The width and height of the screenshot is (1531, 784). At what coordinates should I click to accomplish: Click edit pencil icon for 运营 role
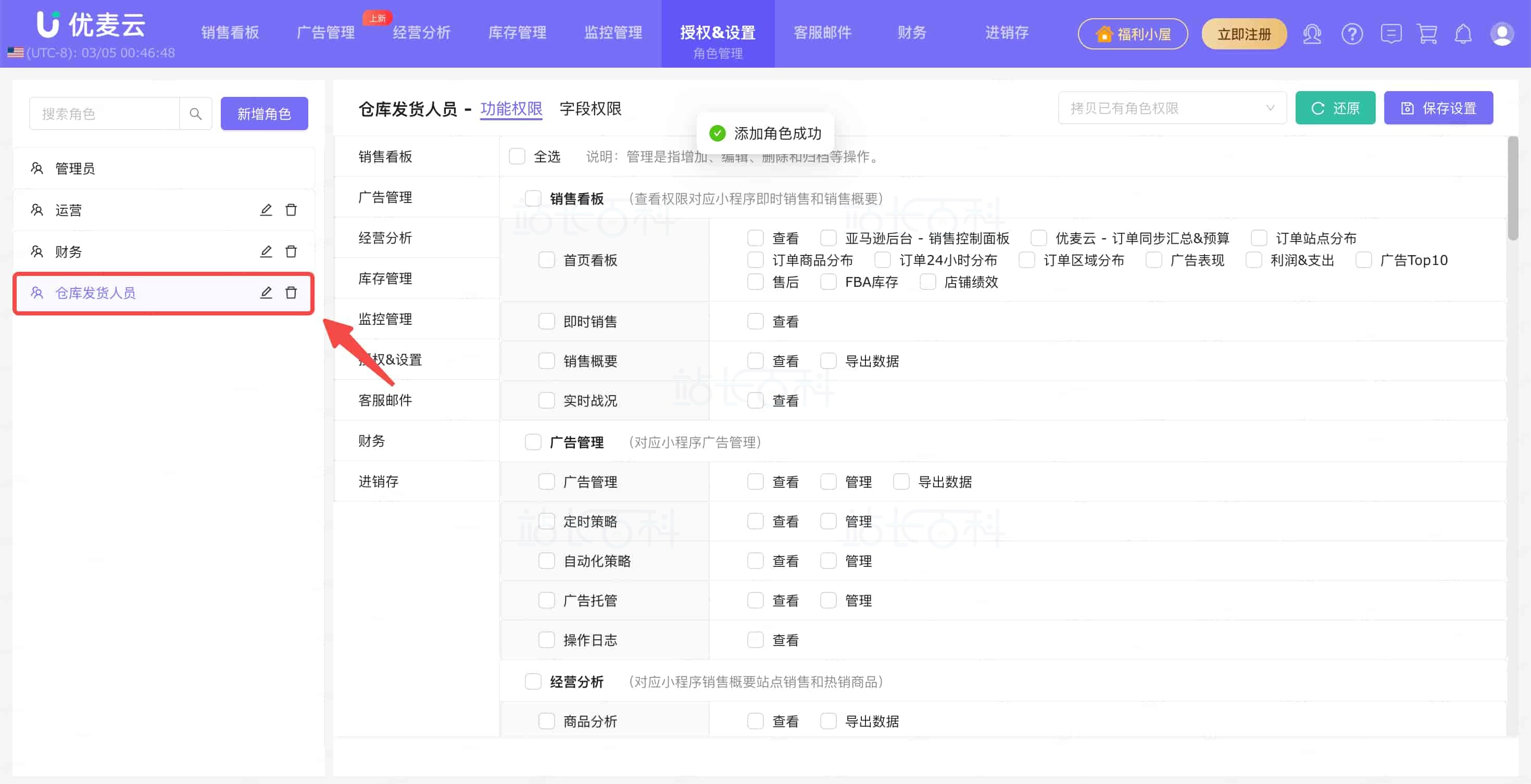[x=266, y=210]
